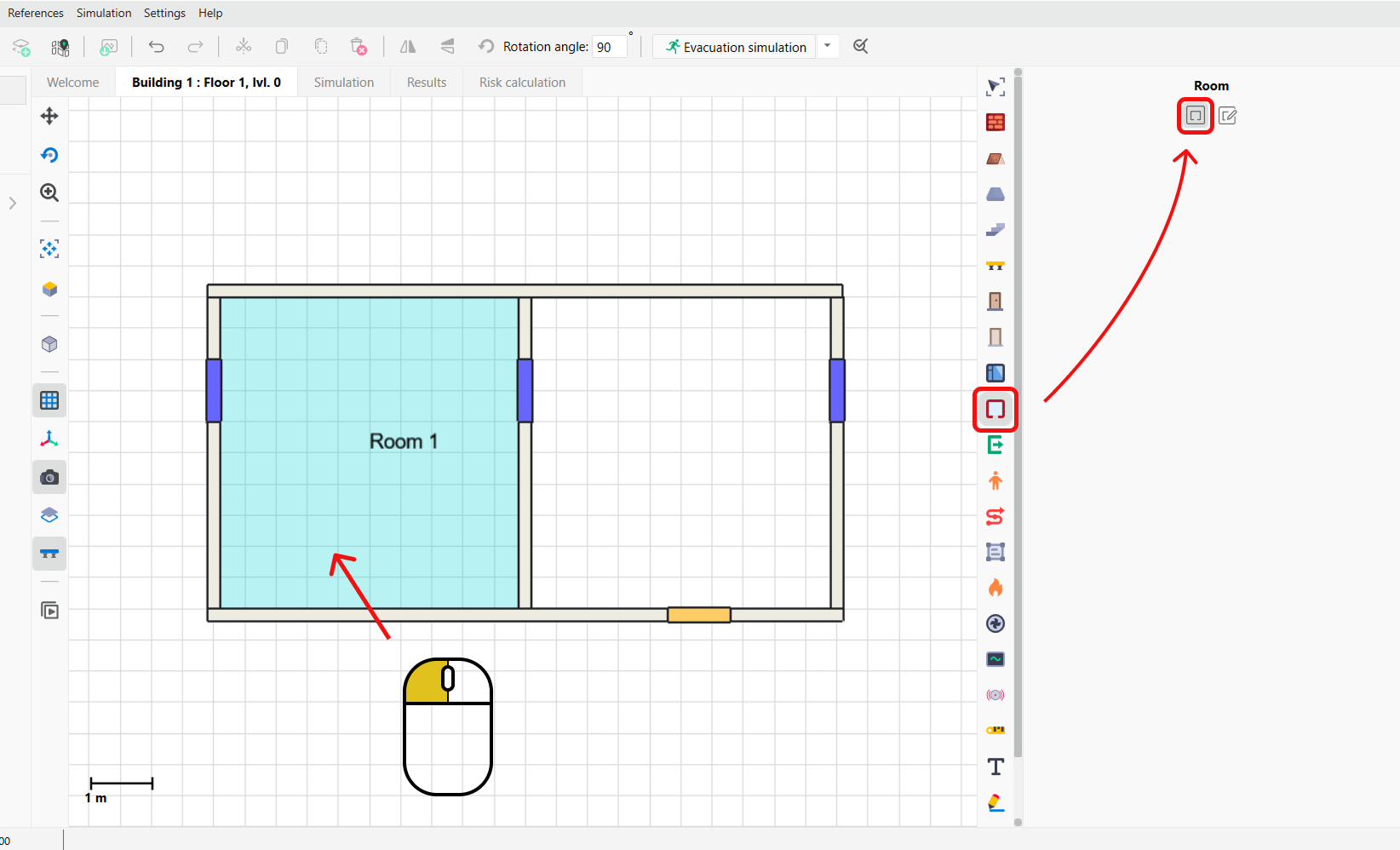
Task: Select the Fire source flame tool
Action: point(995,588)
